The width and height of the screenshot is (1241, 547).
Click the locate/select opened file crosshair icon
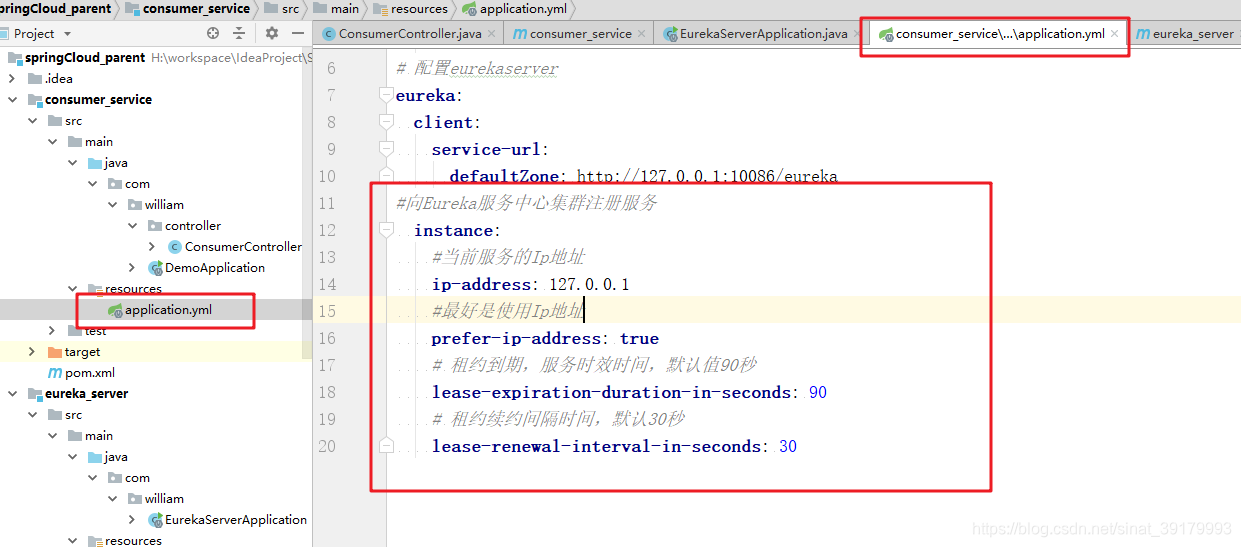212,33
